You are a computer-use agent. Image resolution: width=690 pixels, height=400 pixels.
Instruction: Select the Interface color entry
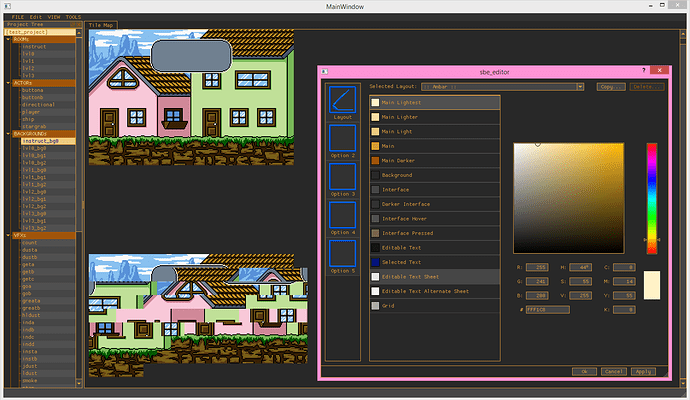click(x=435, y=190)
